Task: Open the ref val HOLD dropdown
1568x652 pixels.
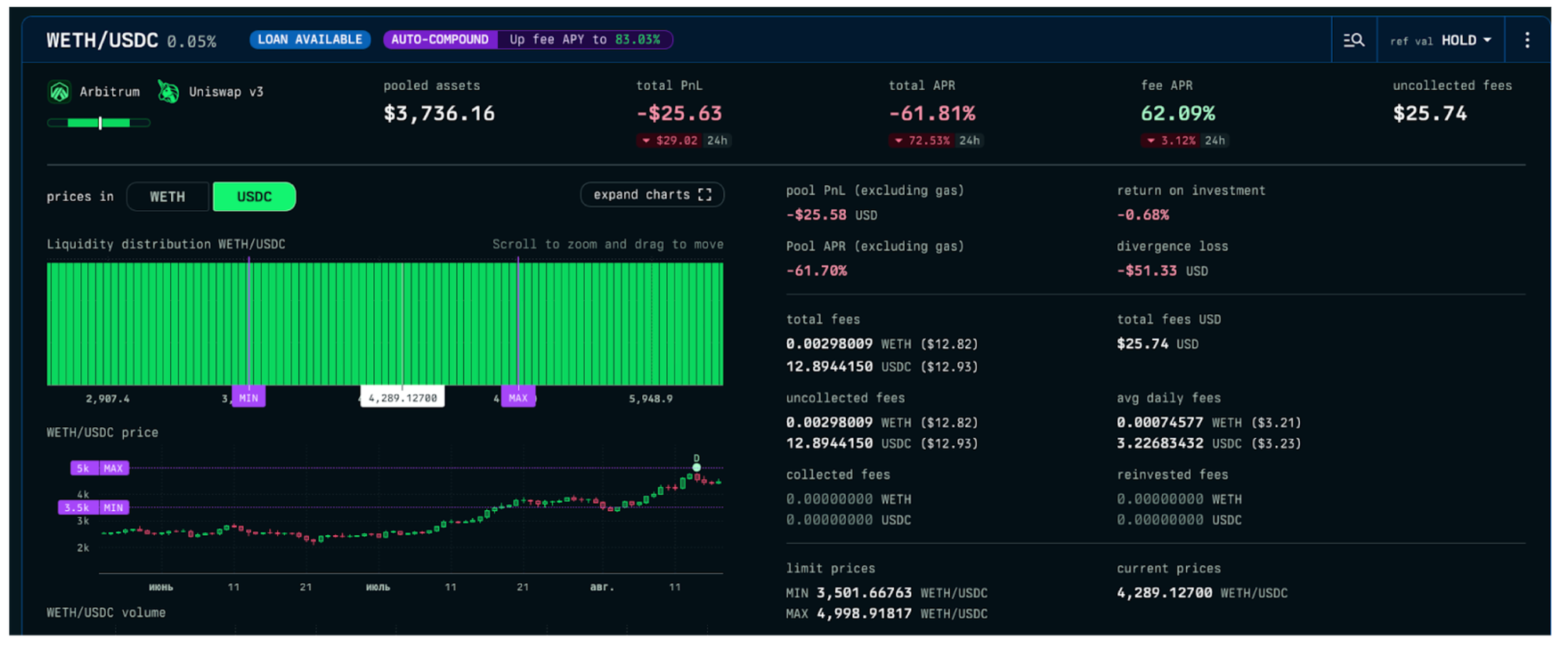Action: click(1441, 40)
